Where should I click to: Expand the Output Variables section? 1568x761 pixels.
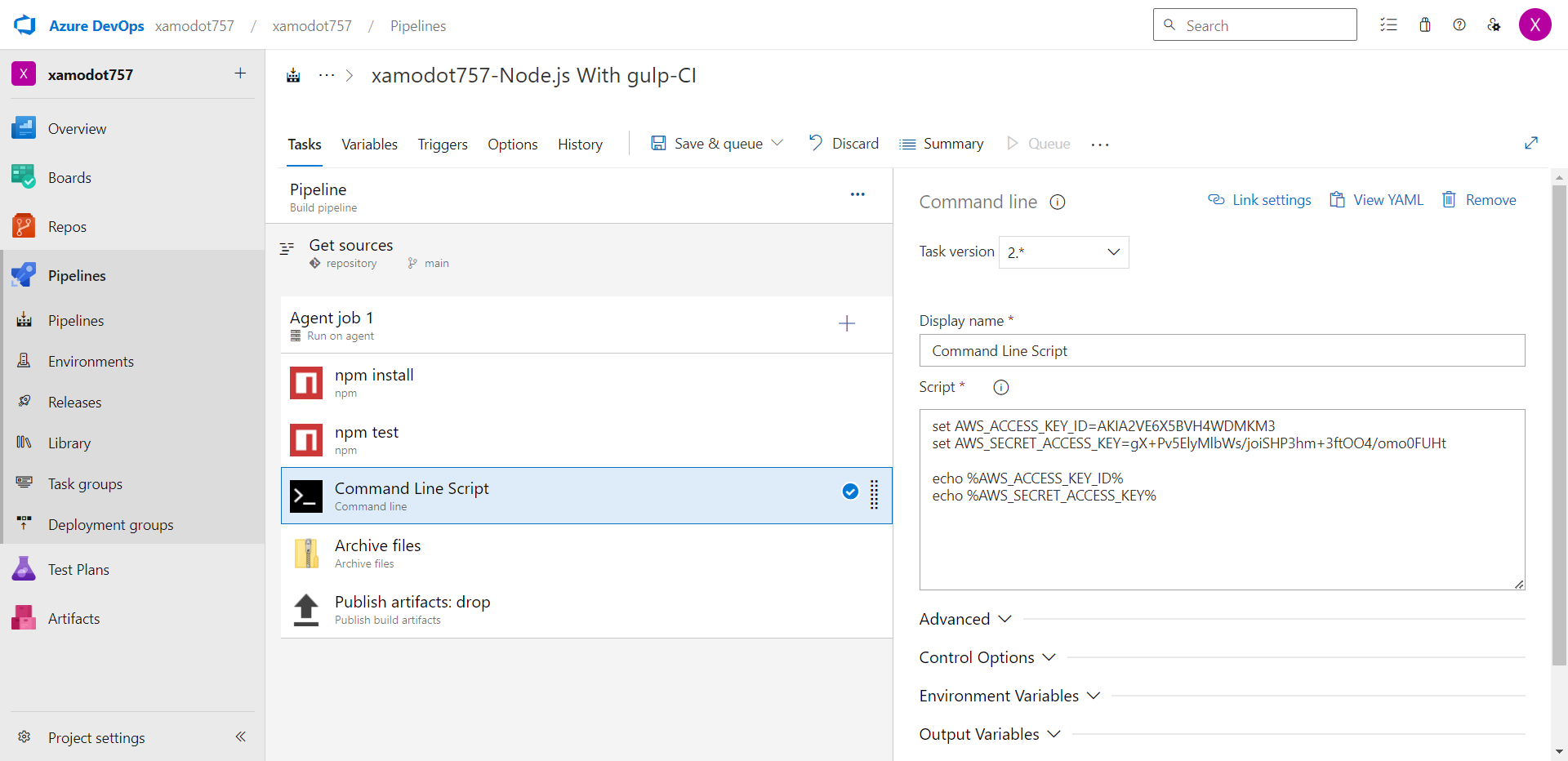[x=990, y=734]
